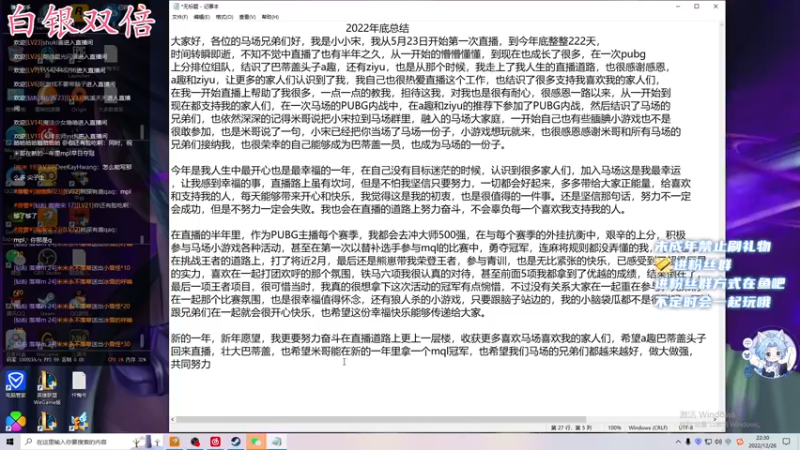Maximize the Notepad window
Image resolution: width=800 pixels, height=450 pixels.
click(x=696, y=6)
